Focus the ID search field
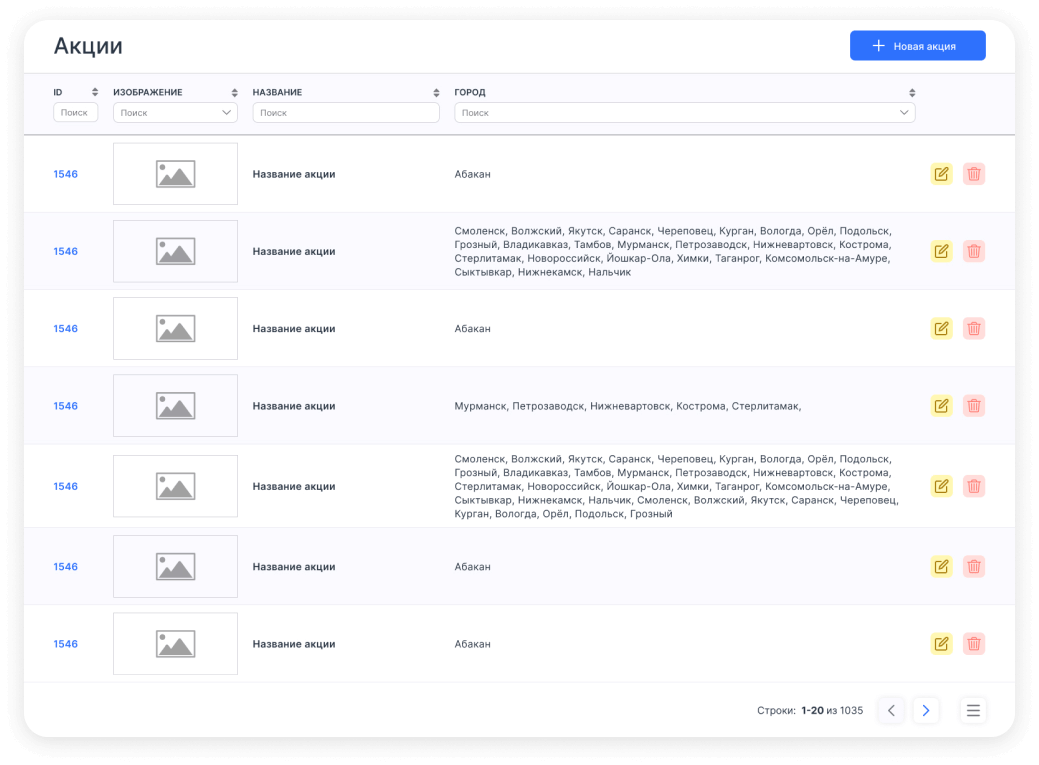 coord(75,113)
